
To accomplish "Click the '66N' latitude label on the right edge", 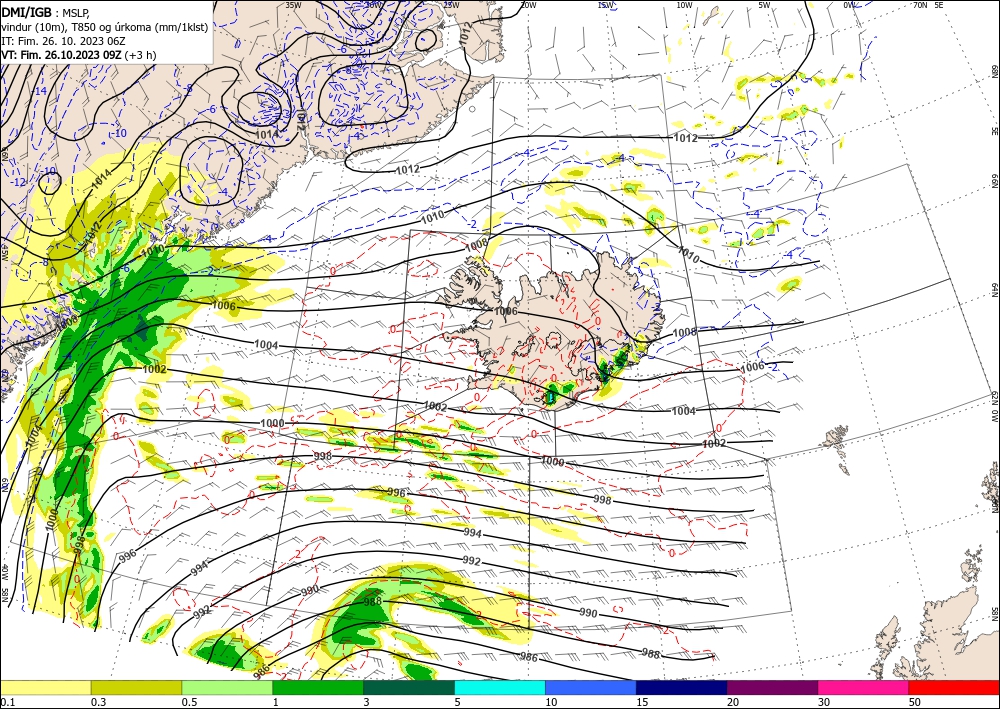I will (x=994, y=181).
